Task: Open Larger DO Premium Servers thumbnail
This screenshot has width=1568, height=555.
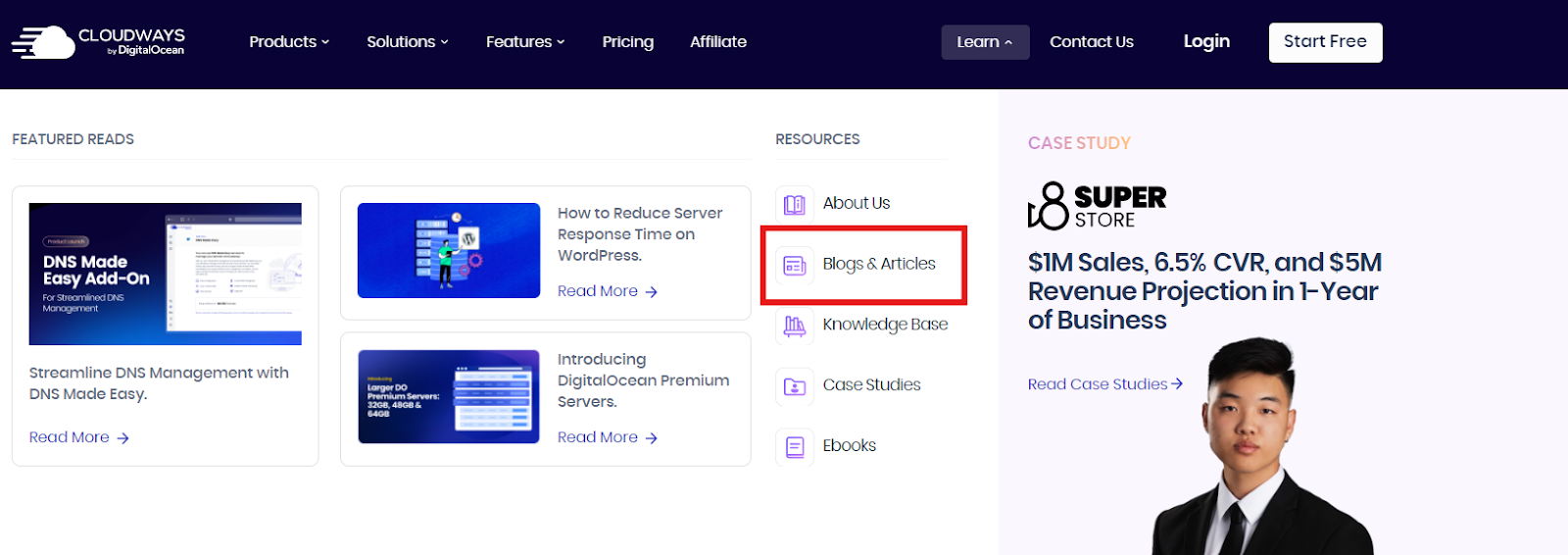Action: 449,396
